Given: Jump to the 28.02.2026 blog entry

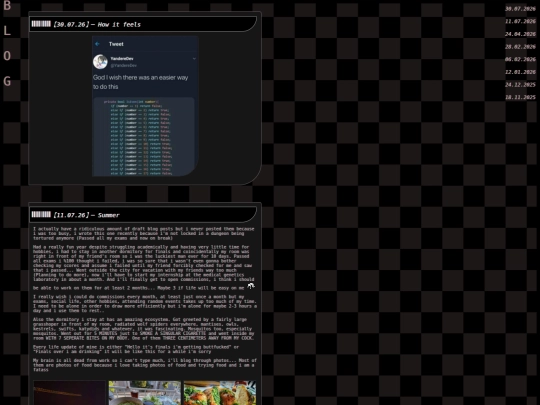Looking at the screenshot, I should [520, 47].
